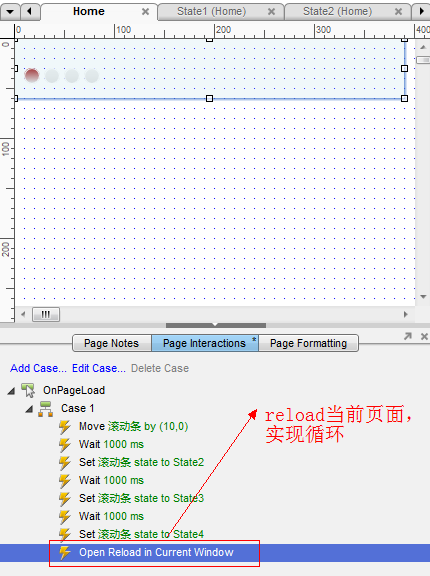The image size is (430, 576).
Task: Click the Delete Case link
Action: pos(160,368)
